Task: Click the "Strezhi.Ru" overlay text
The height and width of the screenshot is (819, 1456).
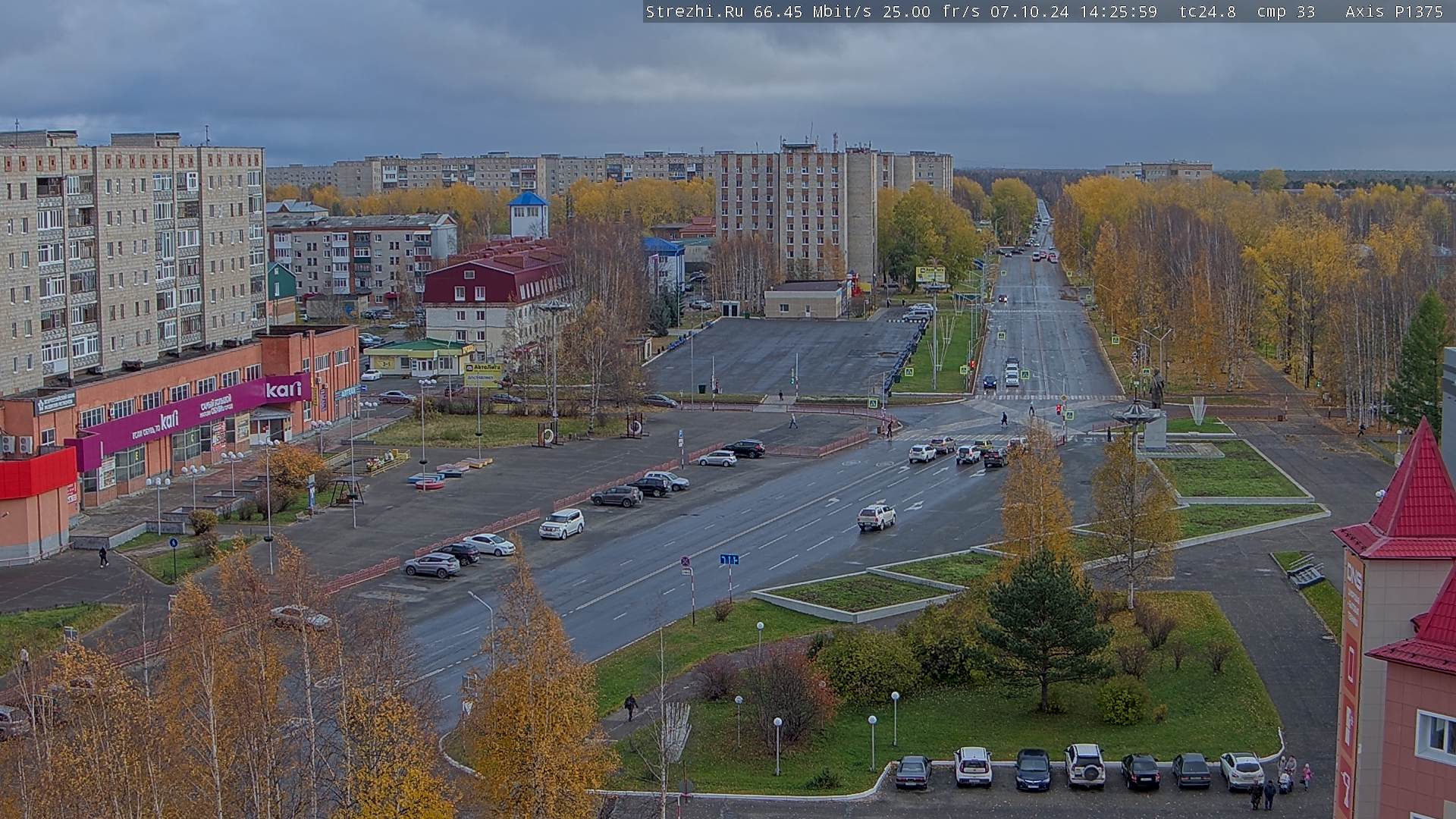Action: 695,11
